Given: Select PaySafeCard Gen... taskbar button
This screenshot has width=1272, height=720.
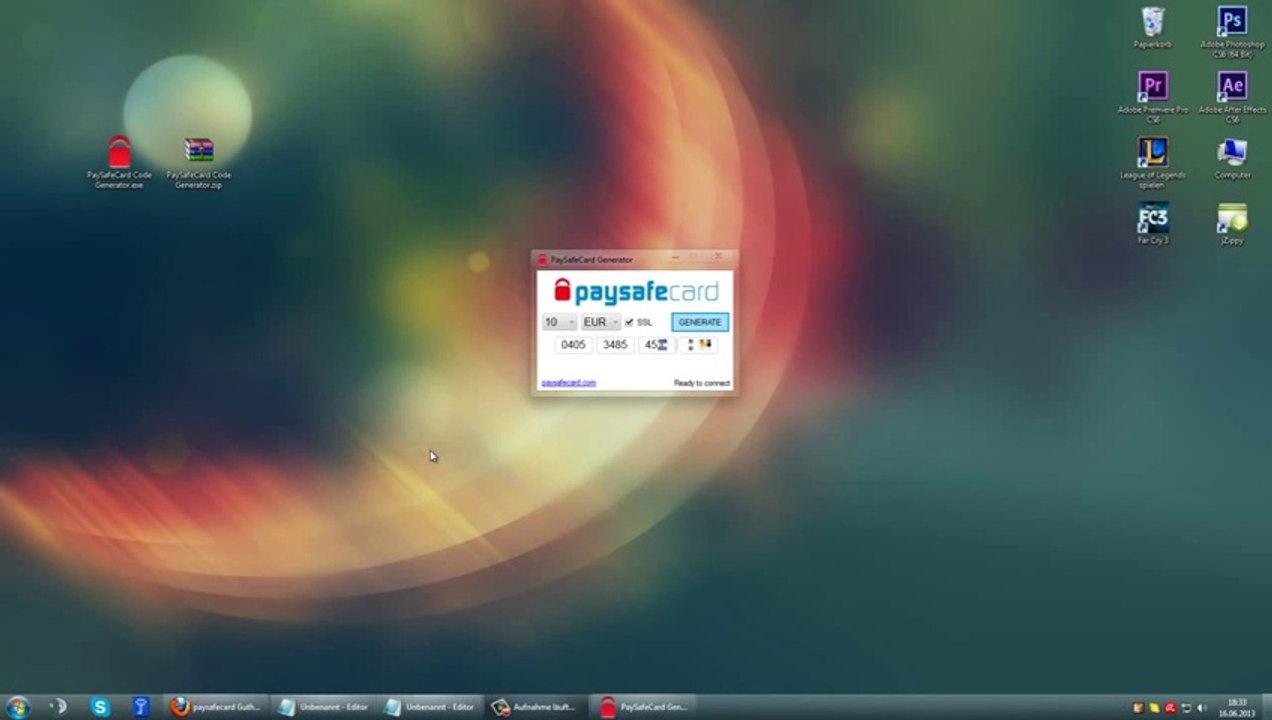Looking at the screenshot, I should click(x=643, y=707).
